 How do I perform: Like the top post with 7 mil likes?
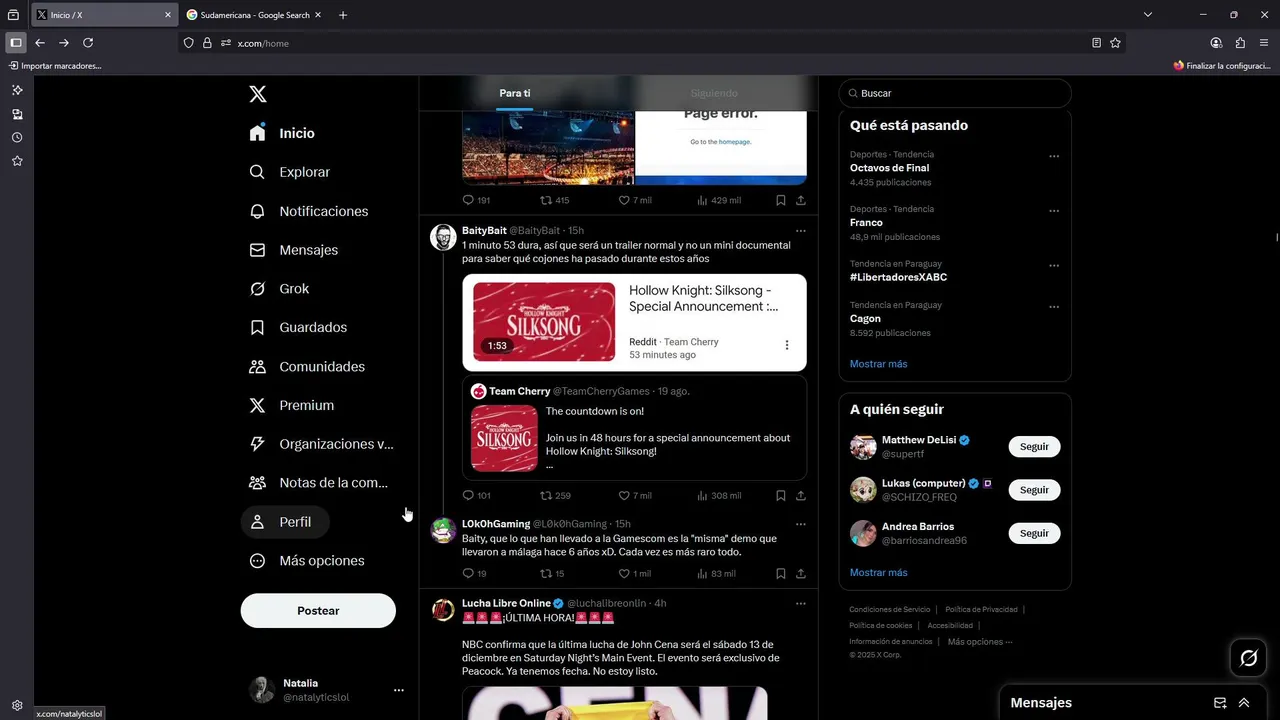pyautogui.click(x=634, y=200)
